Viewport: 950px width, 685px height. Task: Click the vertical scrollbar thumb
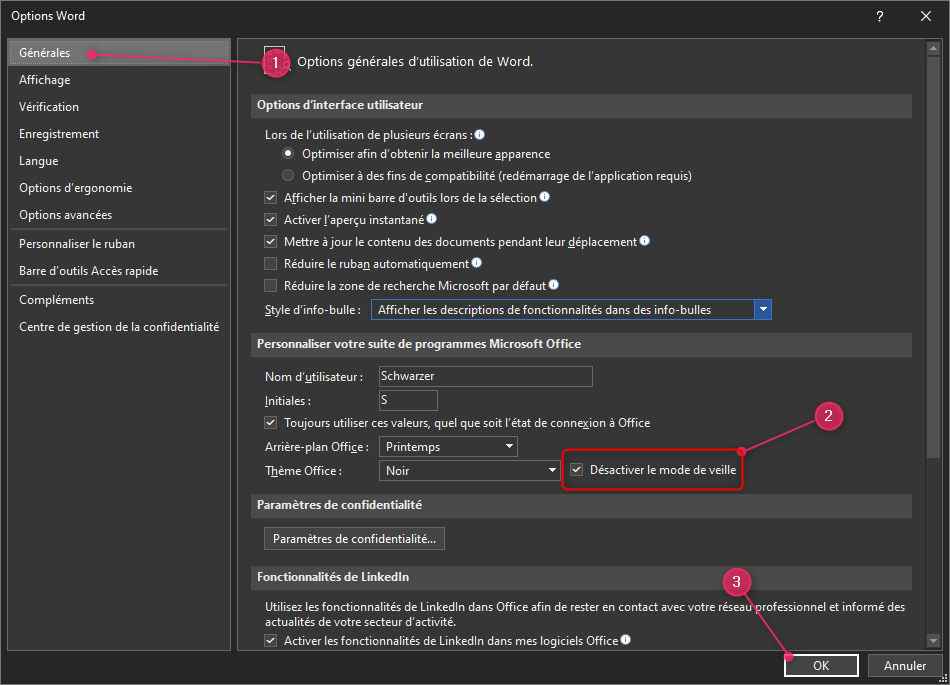pyautogui.click(x=933, y=257)
